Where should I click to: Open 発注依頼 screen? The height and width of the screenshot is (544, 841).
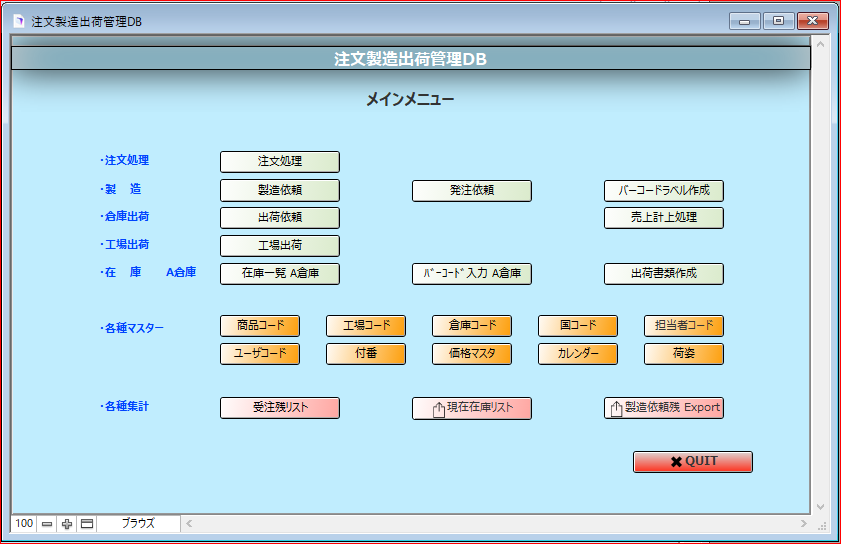471,190
